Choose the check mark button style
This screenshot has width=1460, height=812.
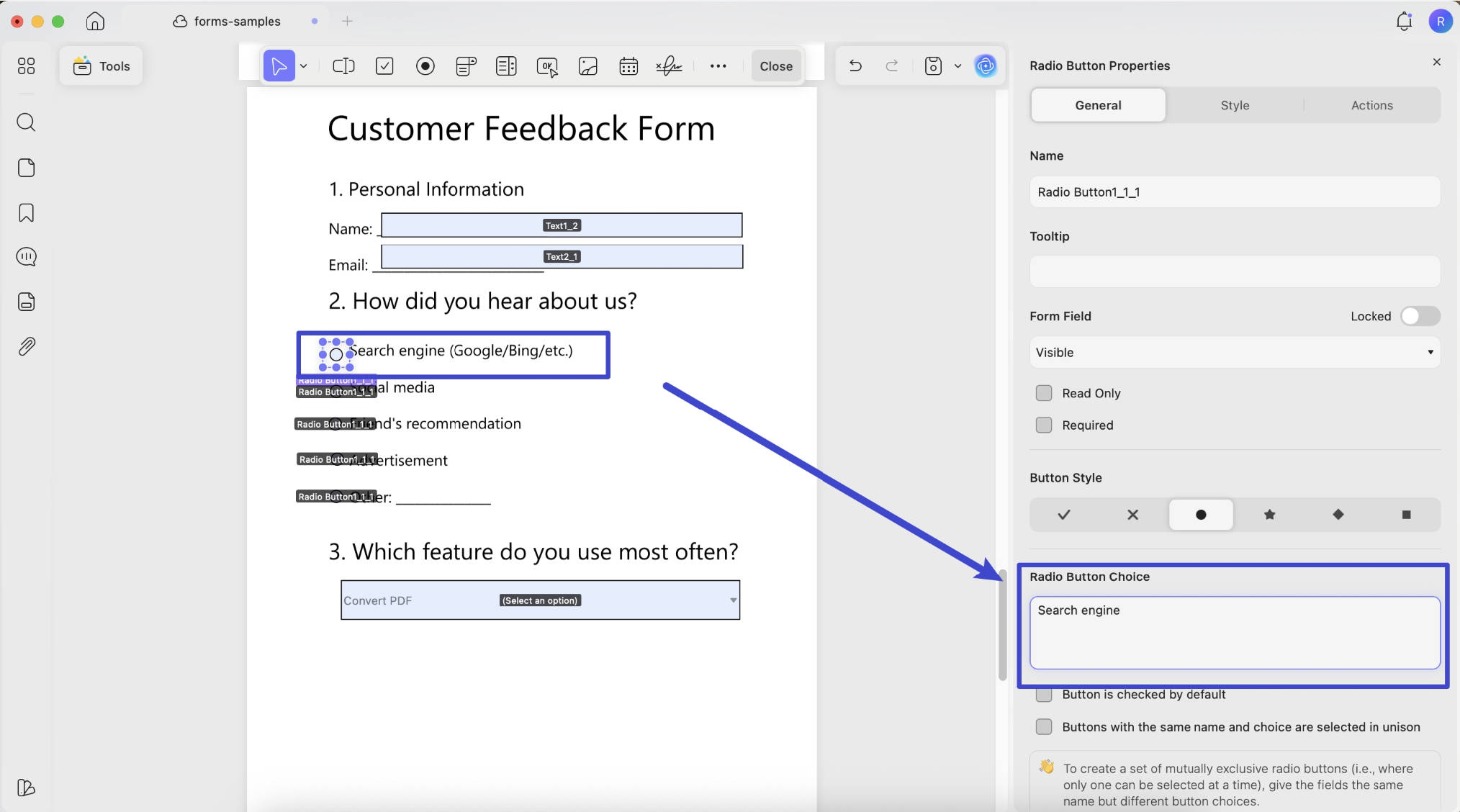(1064, 515)
